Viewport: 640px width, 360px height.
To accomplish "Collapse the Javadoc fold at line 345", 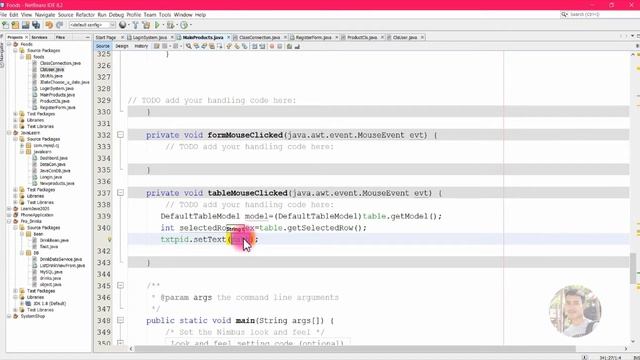I will point(120,285).
